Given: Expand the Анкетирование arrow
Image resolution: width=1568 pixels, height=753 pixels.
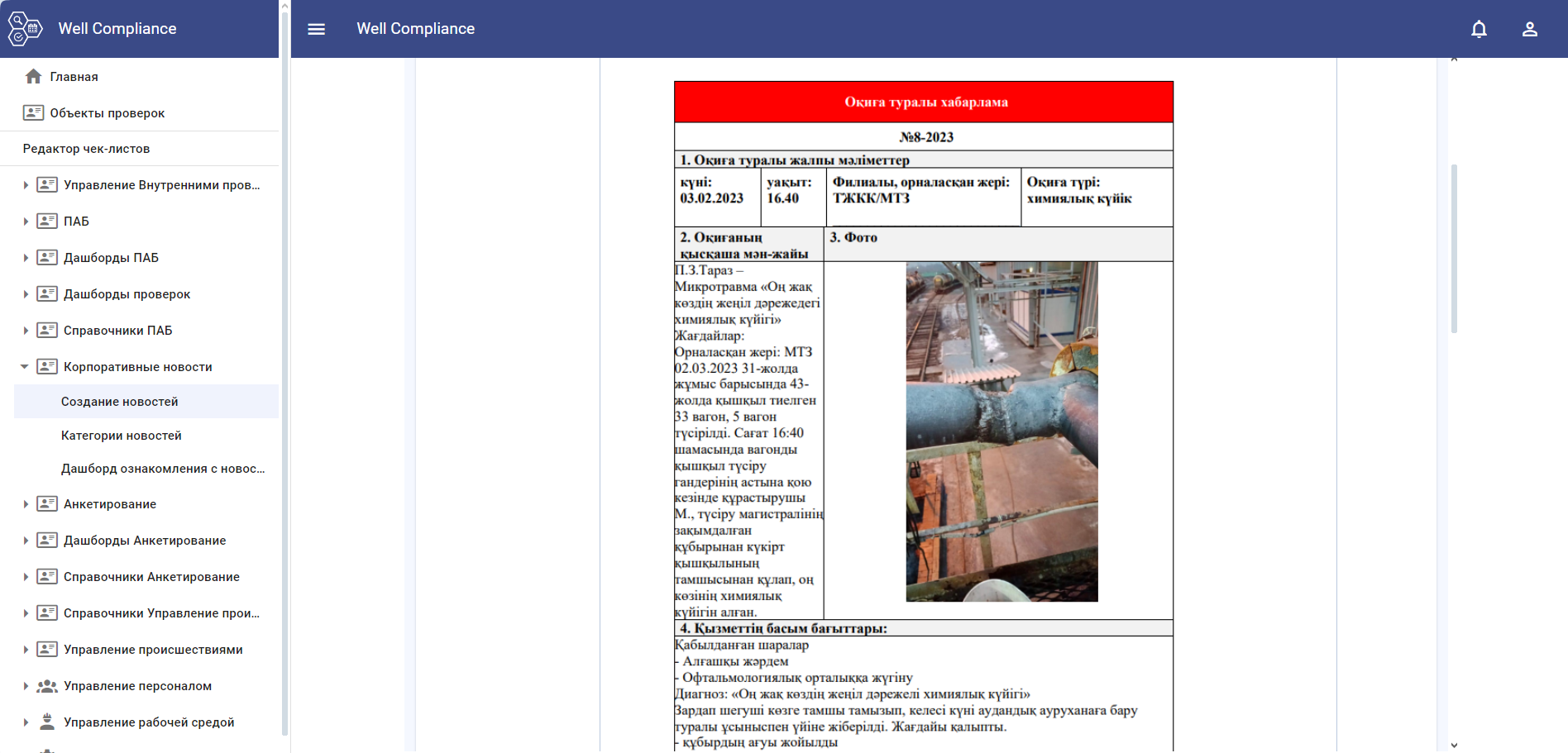Looking at the screenshot, I should coord(26,504).
